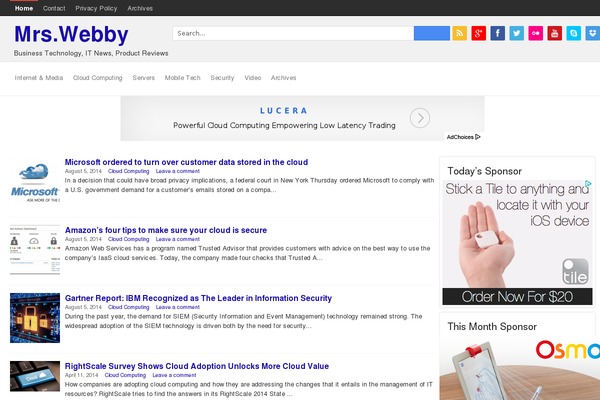Open the Google Plus social icon
Viewport: 600px width, 400px height.
[478, 33]
